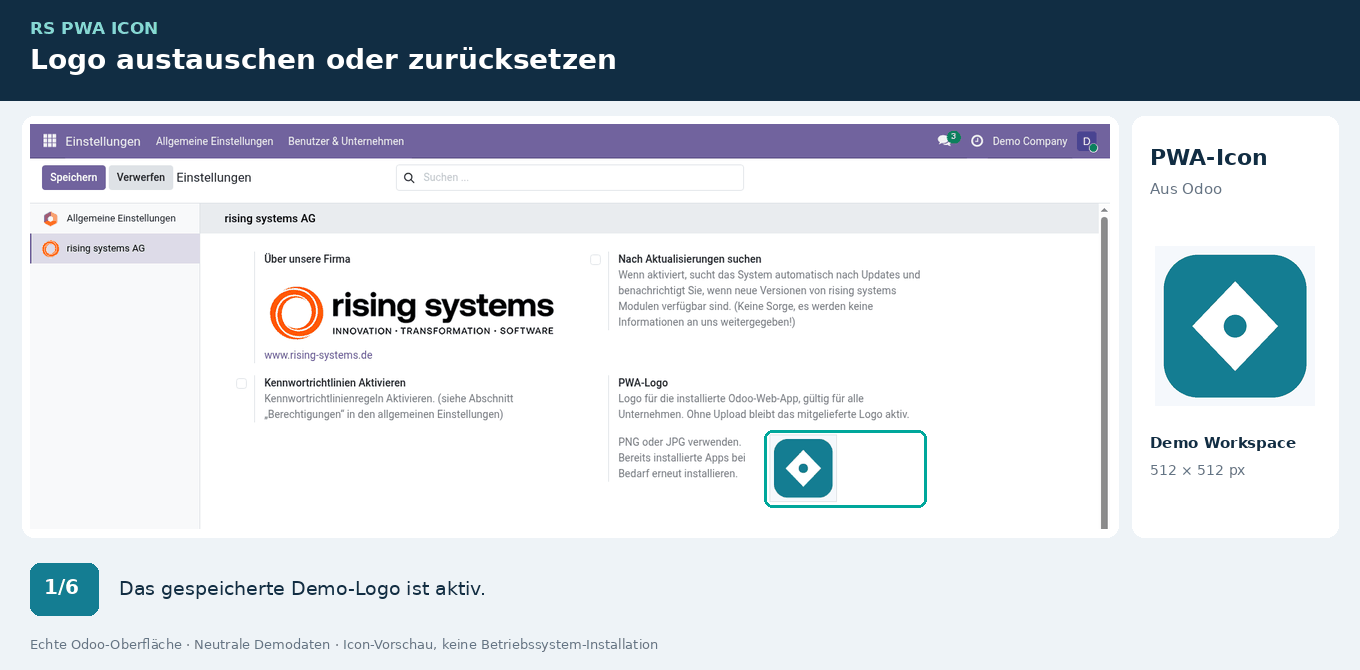The height and width of the screenshot is (670, 1360).
Task: Click the Verwerfen button
Action: click(x=141, y=177)
